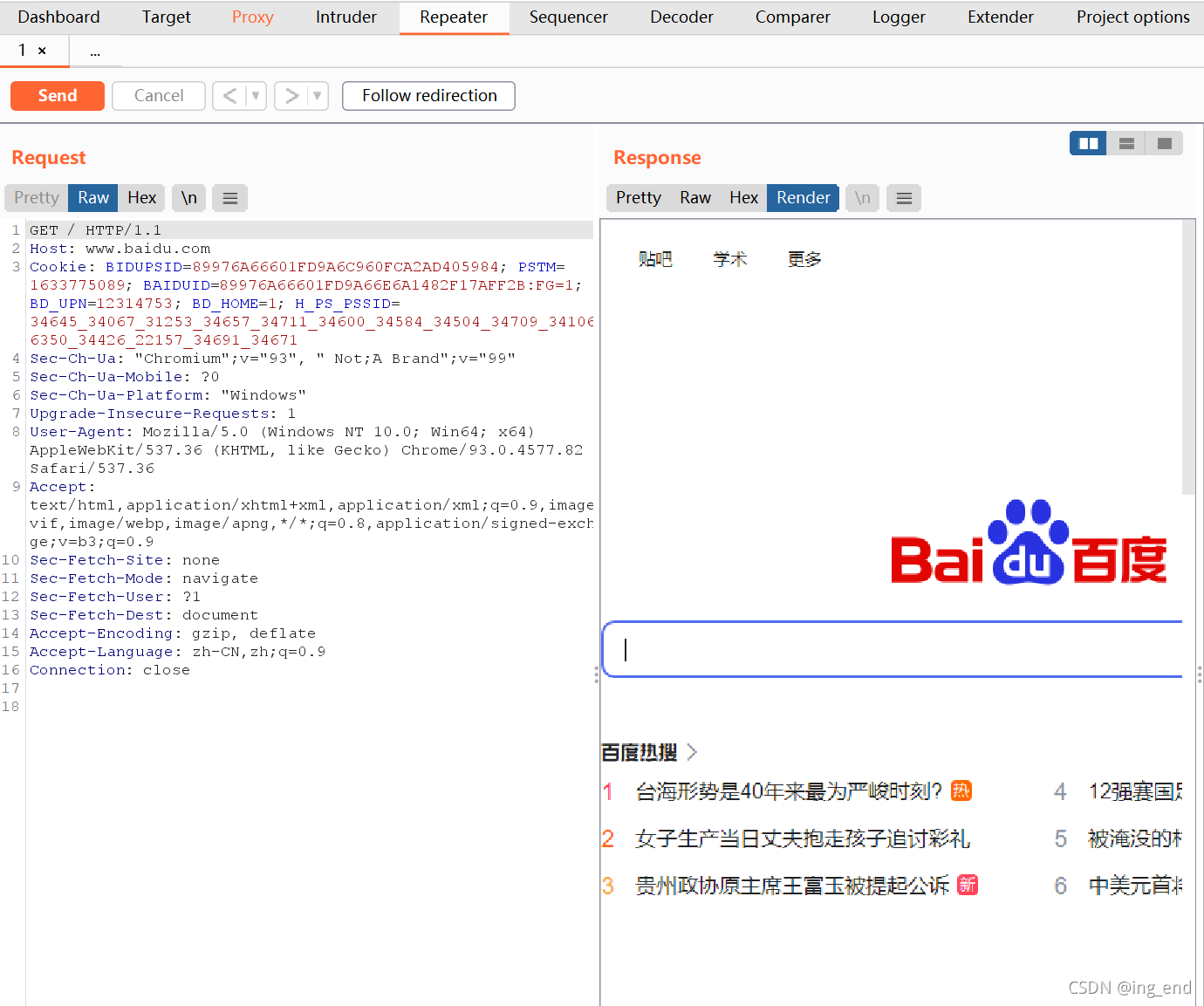Click the Host: www.baidu.com header line
This screenshot has width=1204, height=1006.
click(120, 249)
